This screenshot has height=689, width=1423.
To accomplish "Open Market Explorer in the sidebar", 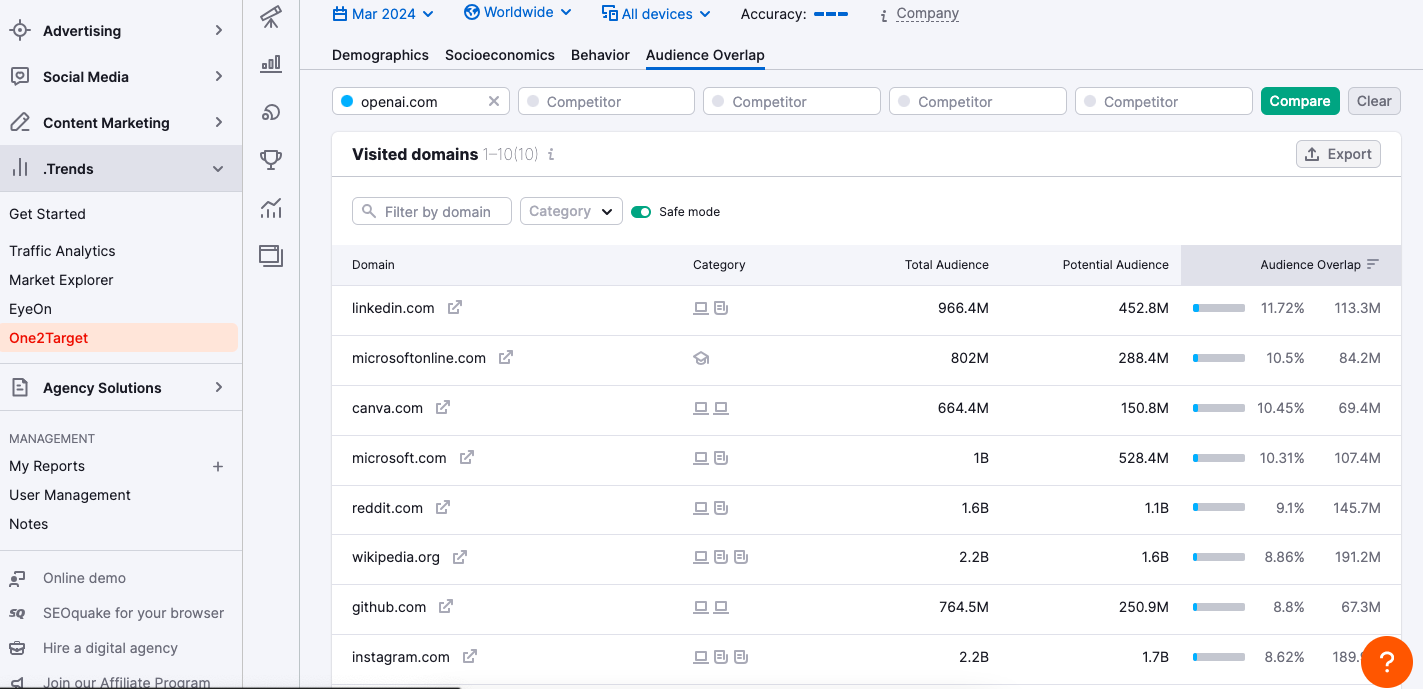I will coord(61,280).
